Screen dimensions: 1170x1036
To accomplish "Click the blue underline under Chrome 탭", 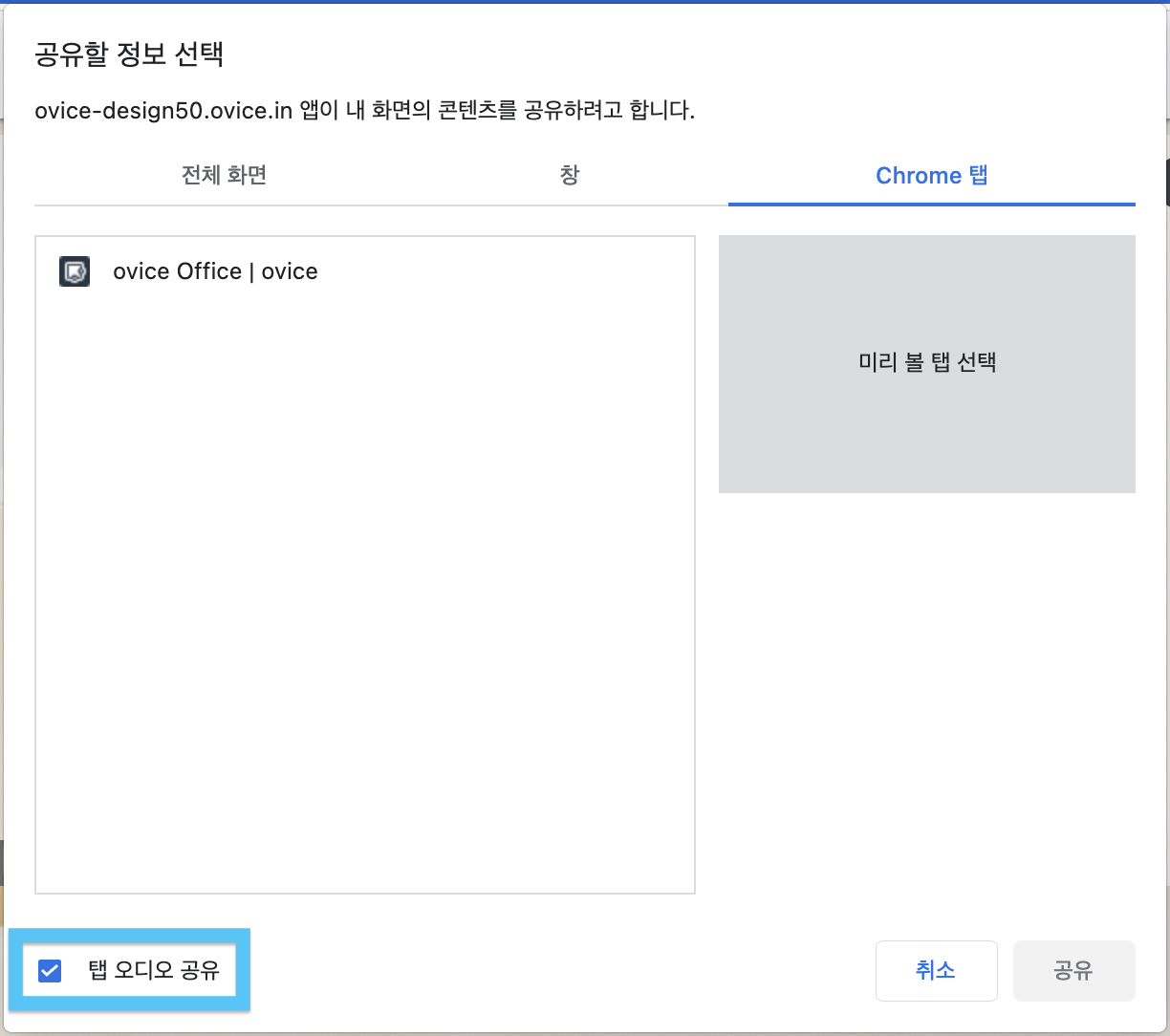I will (x=931, y=204).
